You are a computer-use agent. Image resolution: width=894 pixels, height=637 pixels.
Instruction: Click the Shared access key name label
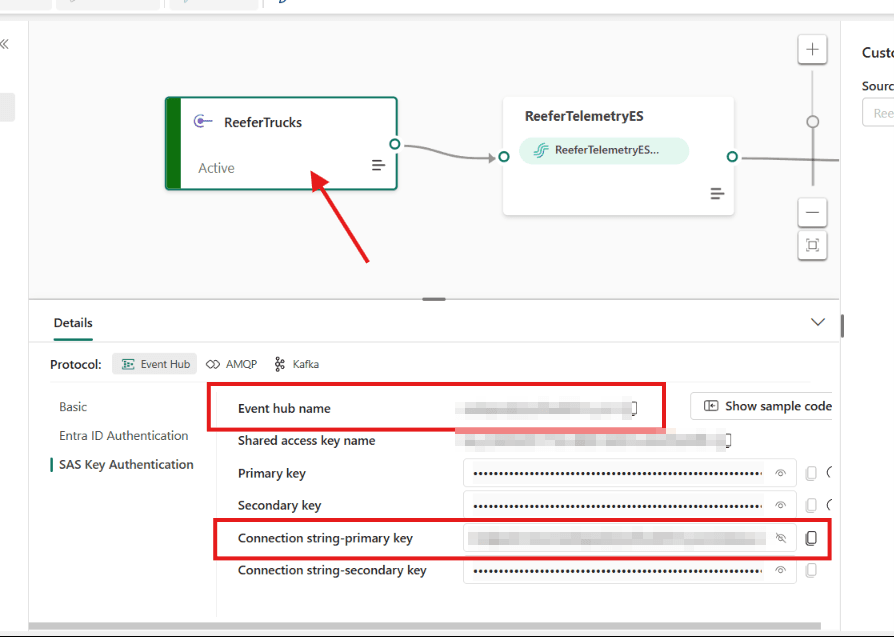(306, 440)
